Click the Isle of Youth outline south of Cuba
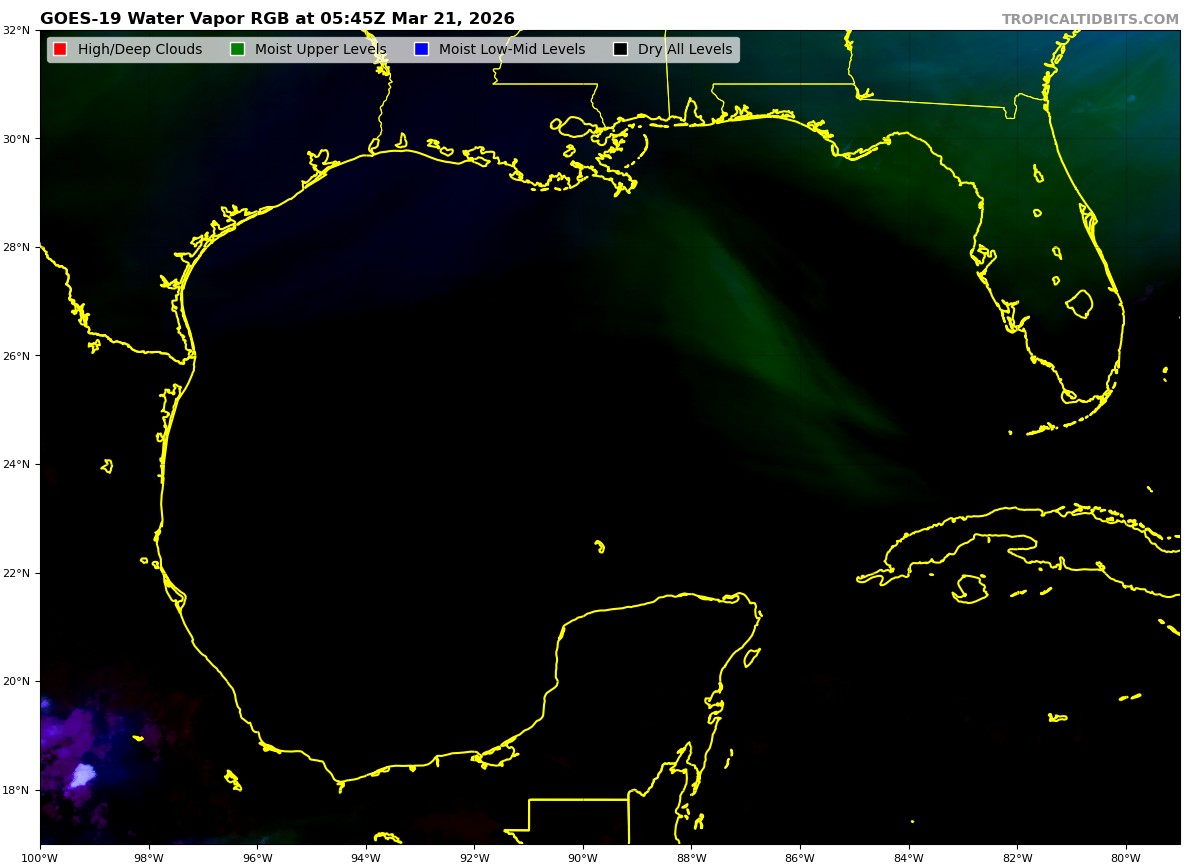 click(x=970, y=588)
